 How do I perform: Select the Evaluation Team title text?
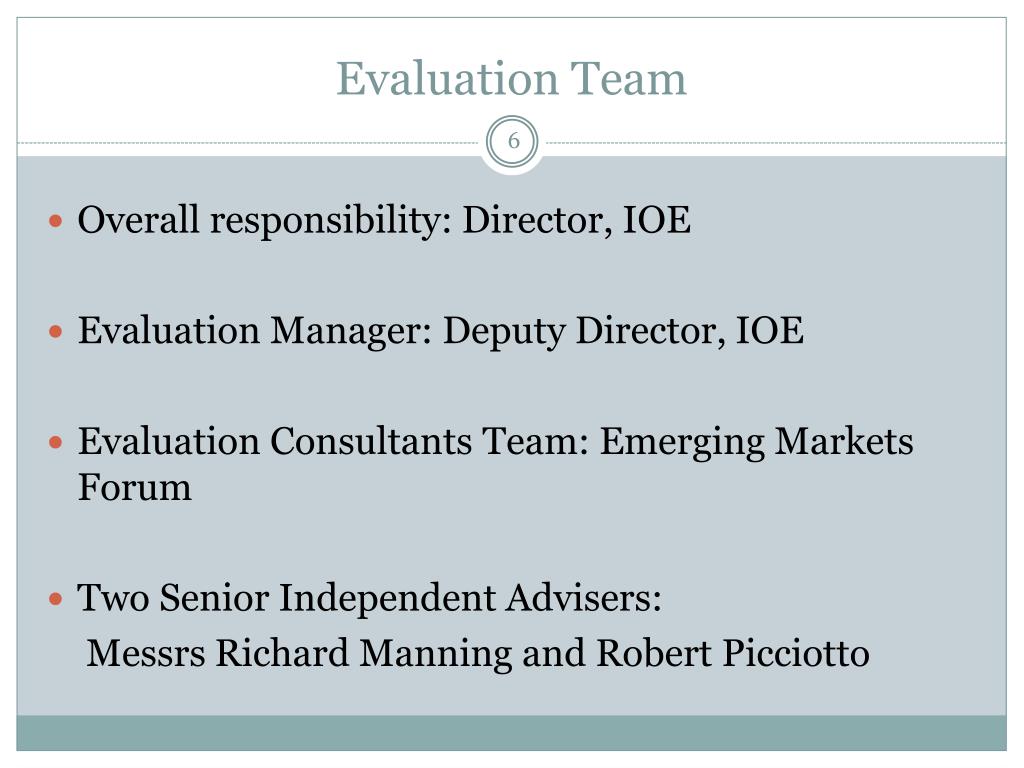pos(511,78)
